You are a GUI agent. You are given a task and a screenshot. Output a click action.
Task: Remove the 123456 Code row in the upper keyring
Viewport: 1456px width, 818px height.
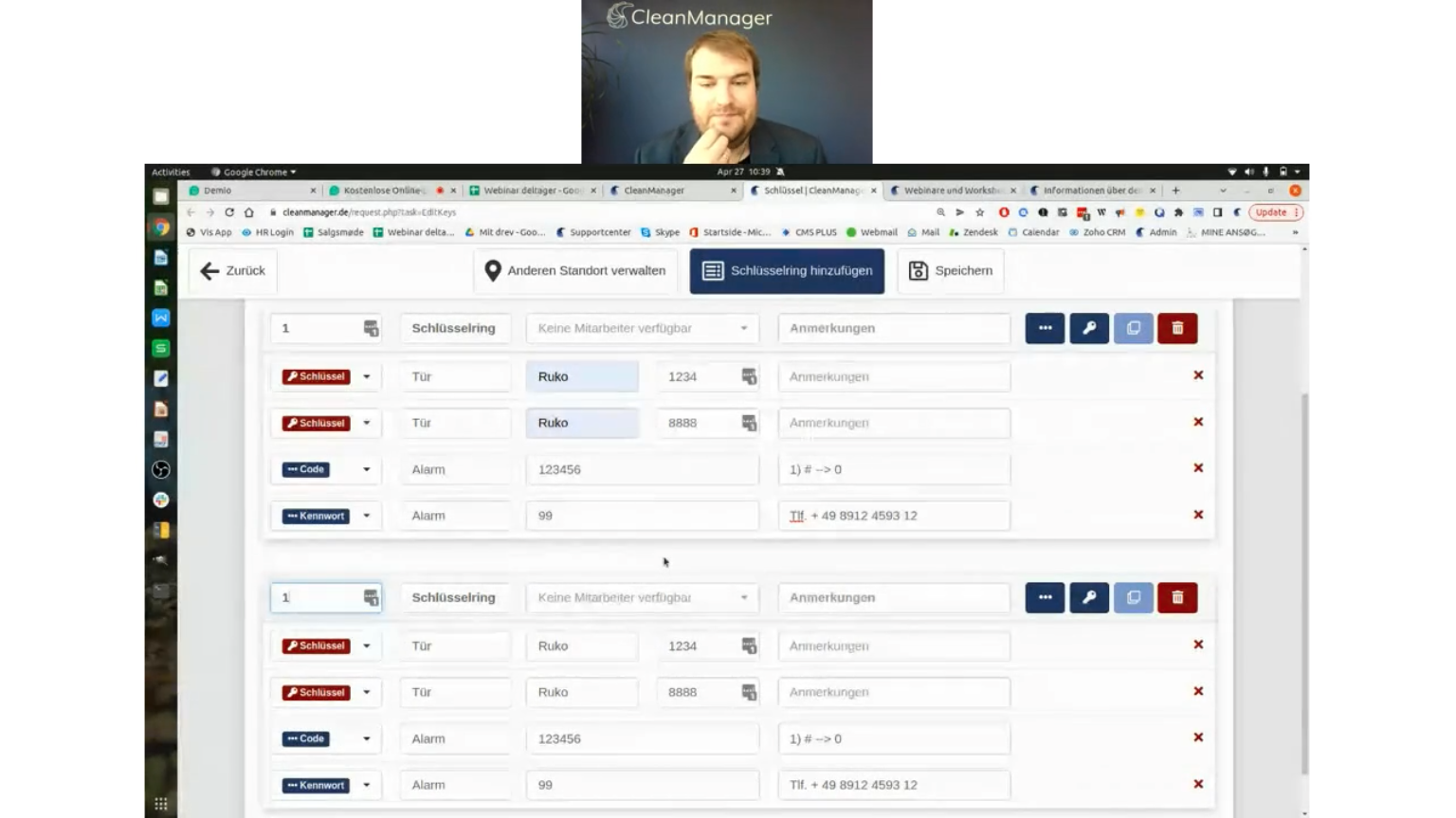(x=1198, y=468)
